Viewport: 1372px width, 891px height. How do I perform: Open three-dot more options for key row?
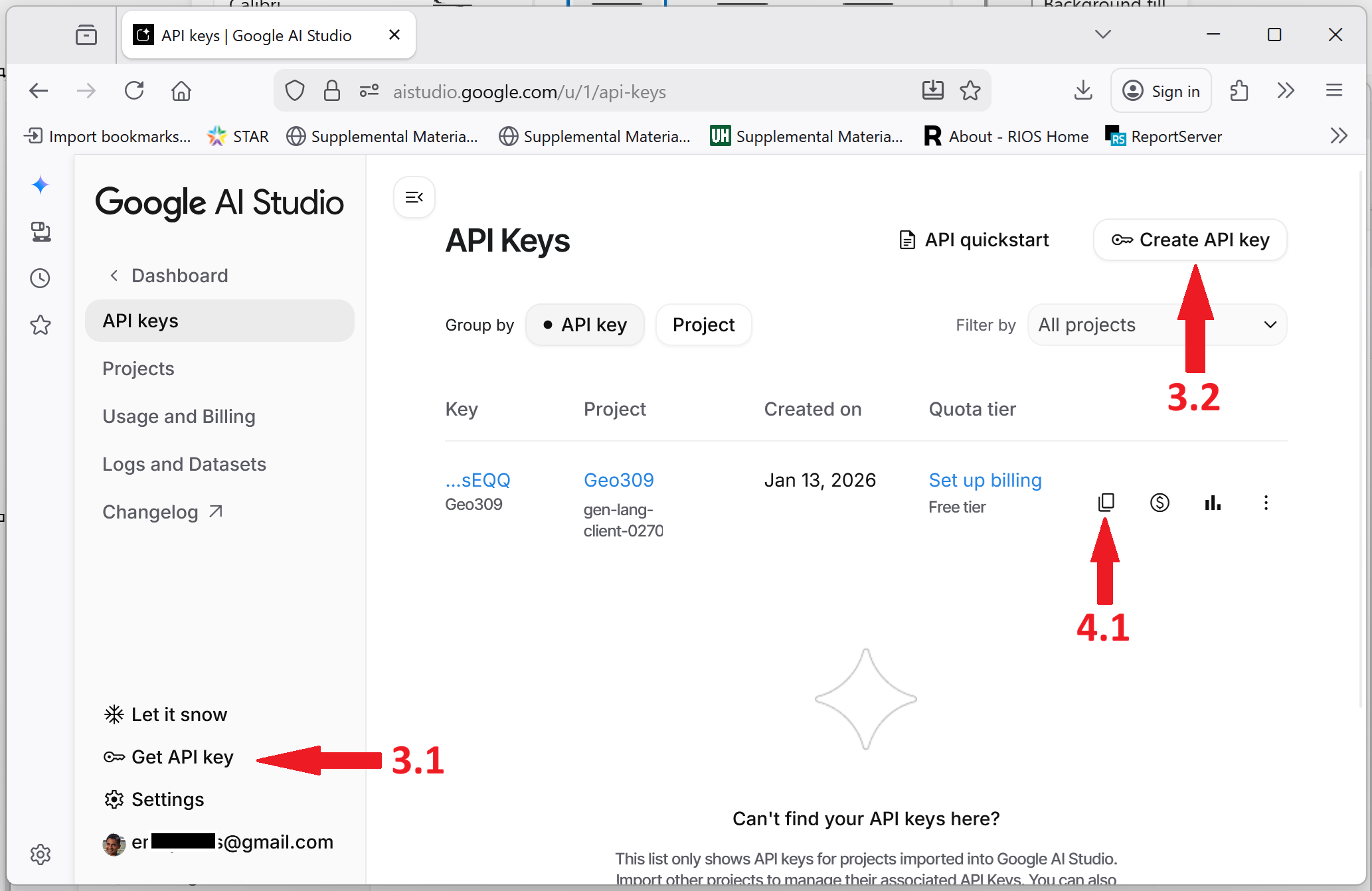point(1266,503)
